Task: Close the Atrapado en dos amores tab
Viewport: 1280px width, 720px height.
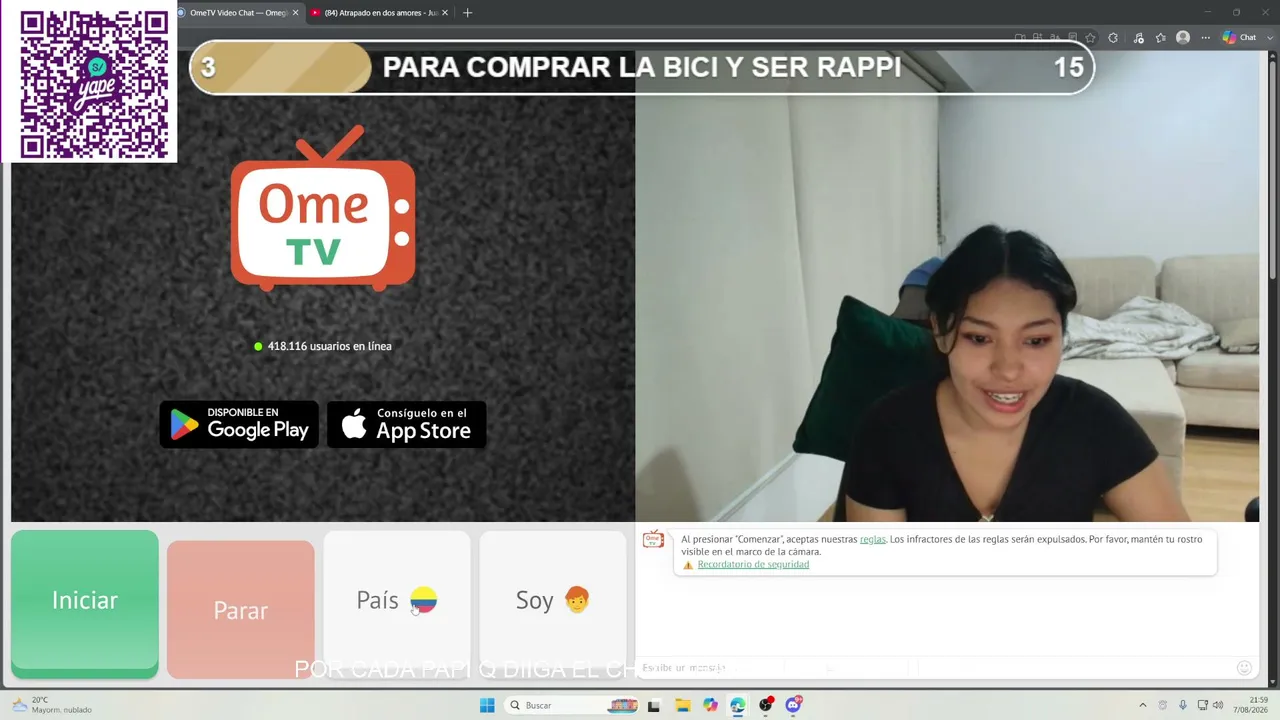Action: pyautogui.click(x=445, y=13)
